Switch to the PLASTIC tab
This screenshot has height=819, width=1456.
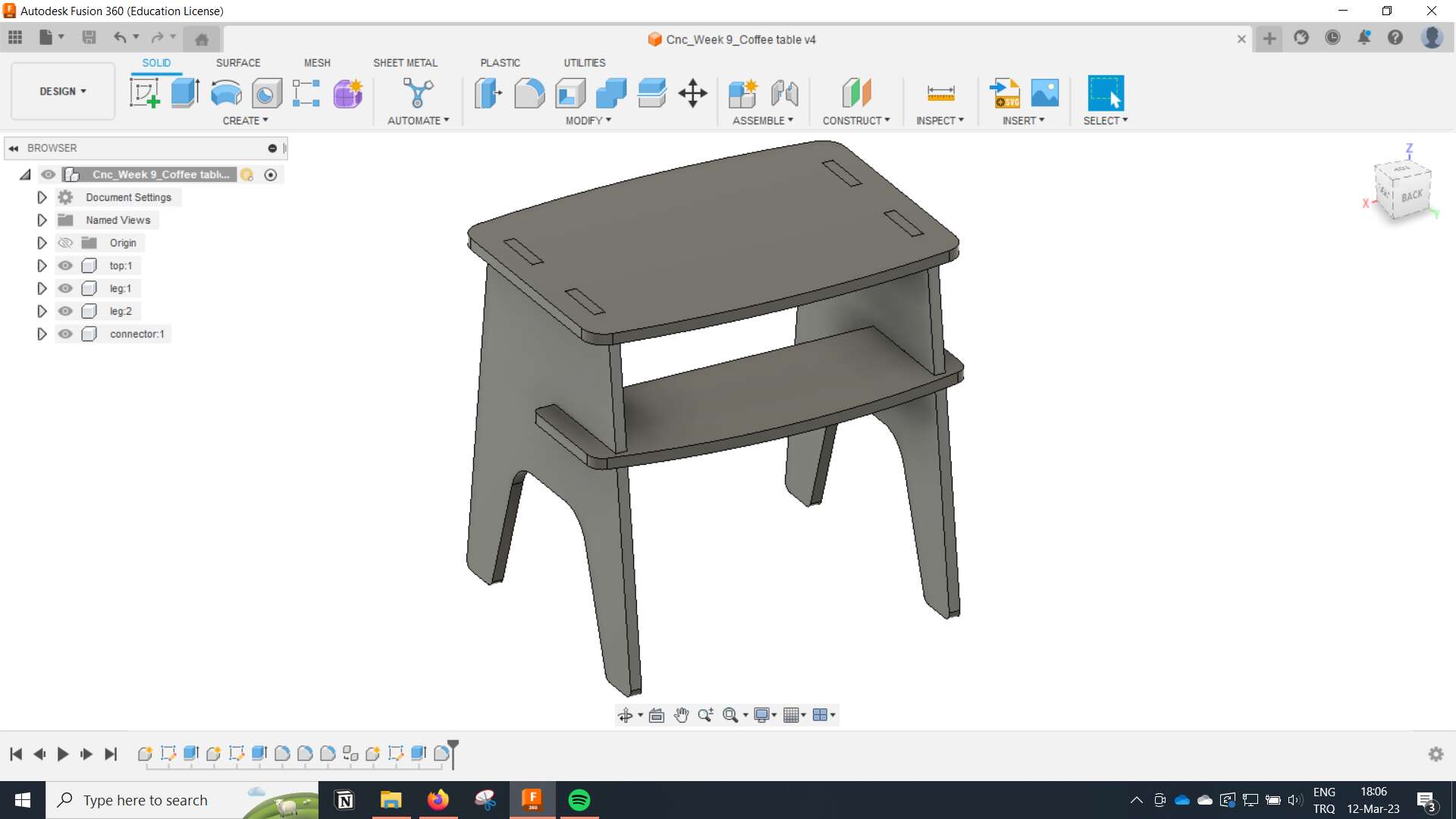500,63
